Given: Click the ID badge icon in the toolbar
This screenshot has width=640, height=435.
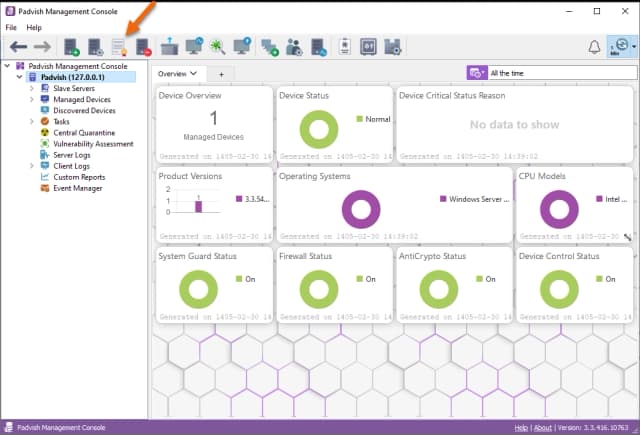Looking at the screenshot, I should pyautogui.click(x=344, y=47).
